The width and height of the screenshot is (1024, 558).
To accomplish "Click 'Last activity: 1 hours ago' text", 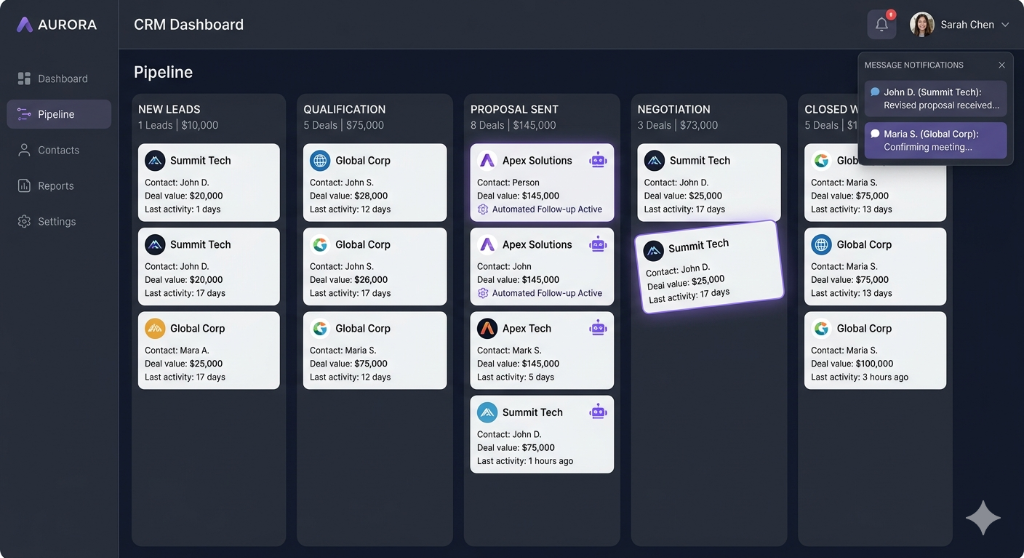I will 525,461.
